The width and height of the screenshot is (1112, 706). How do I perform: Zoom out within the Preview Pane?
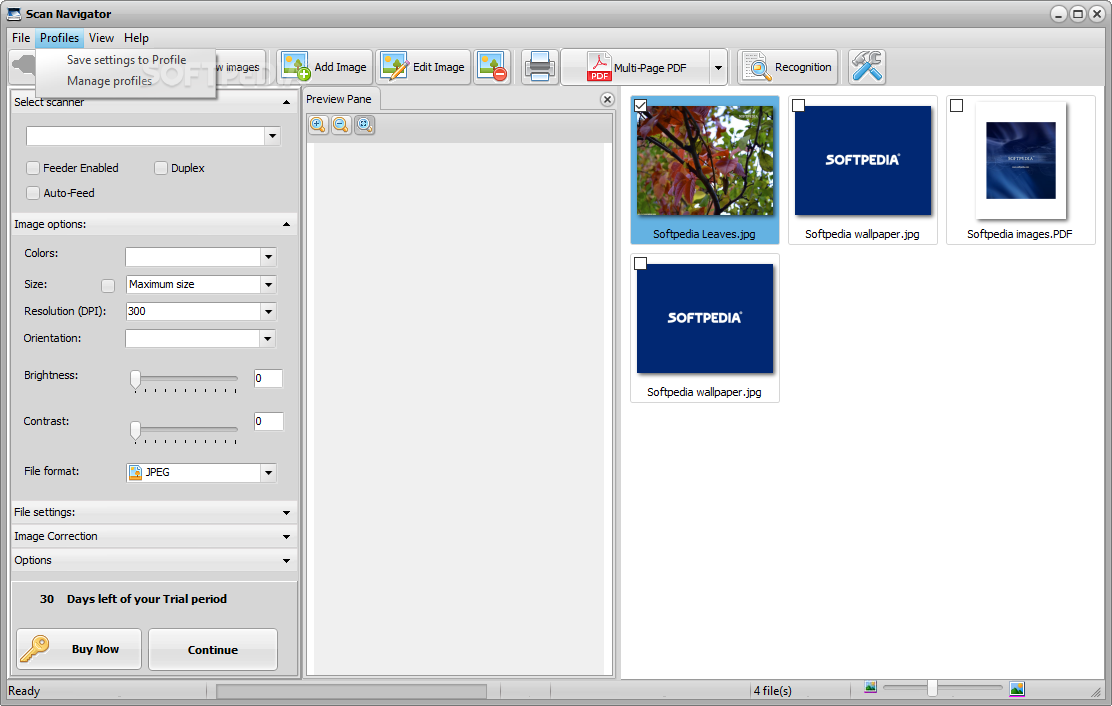tap(341, 125)
